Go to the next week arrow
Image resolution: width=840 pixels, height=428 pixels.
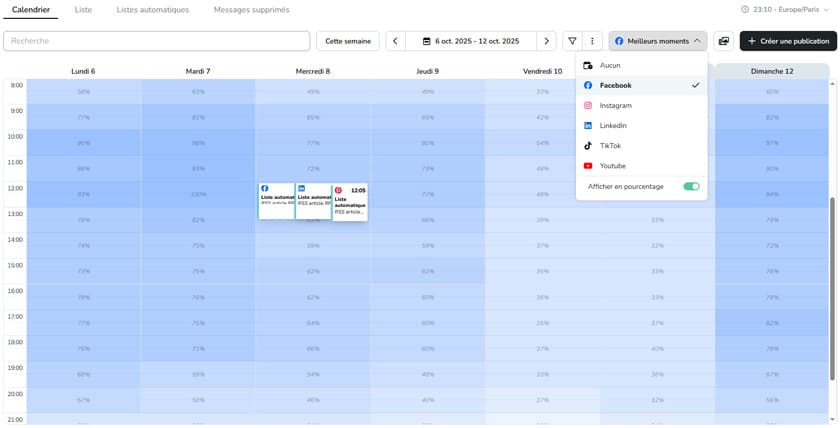tap(546, 41)
